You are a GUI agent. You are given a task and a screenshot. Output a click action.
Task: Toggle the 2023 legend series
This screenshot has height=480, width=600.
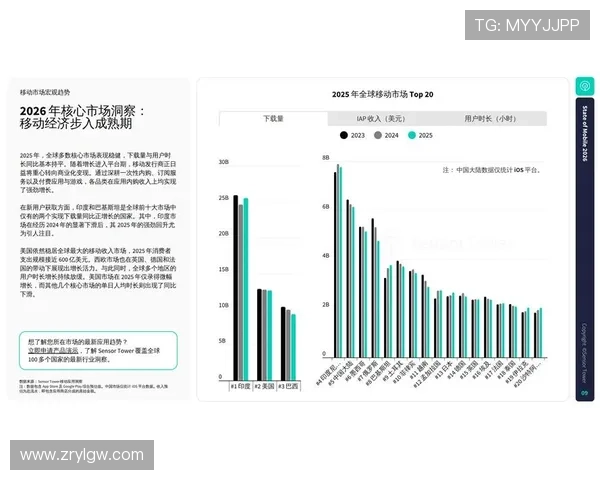(x=352, y=135)
